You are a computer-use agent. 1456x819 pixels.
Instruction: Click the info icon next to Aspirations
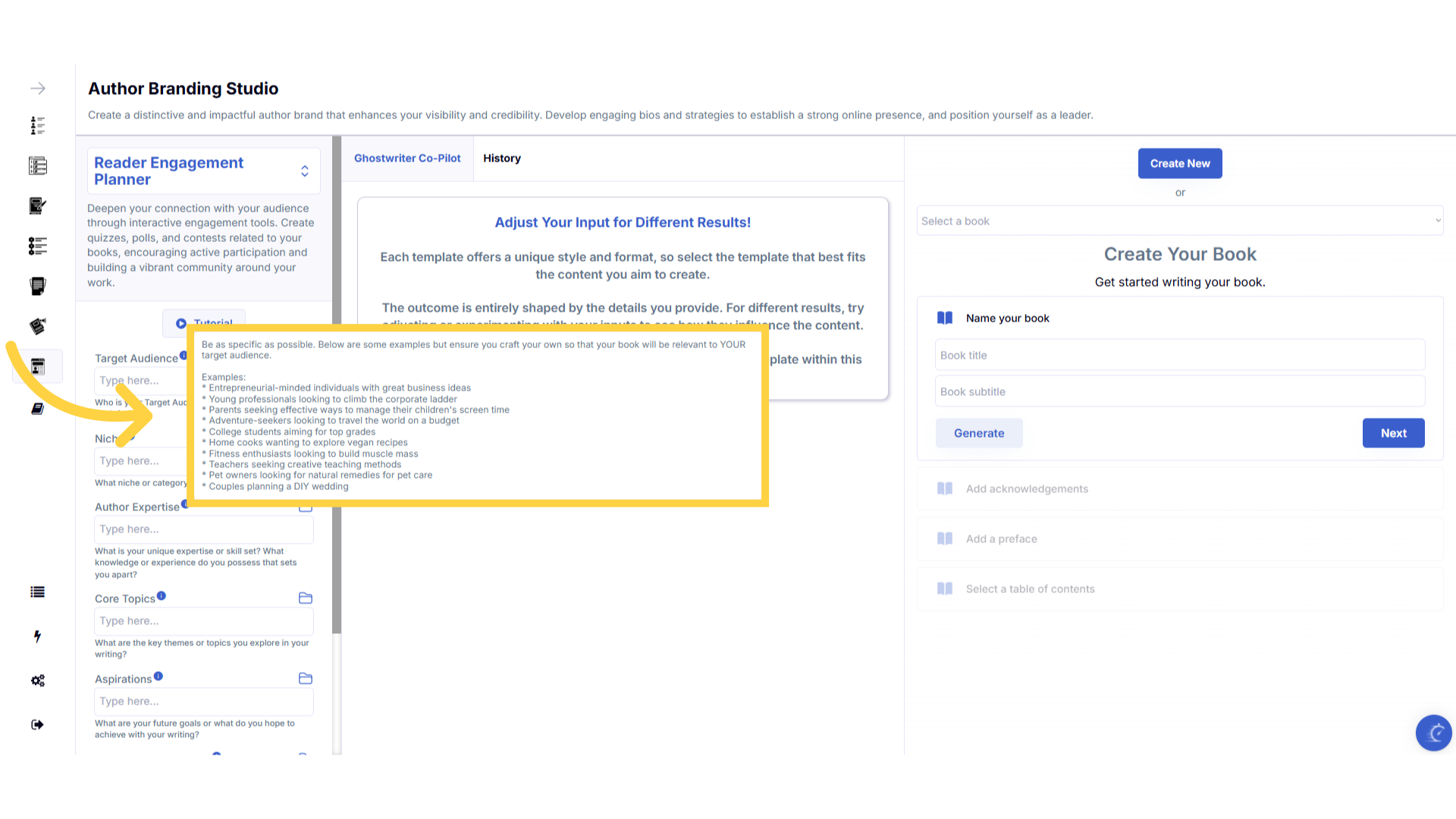pos(158,676)
